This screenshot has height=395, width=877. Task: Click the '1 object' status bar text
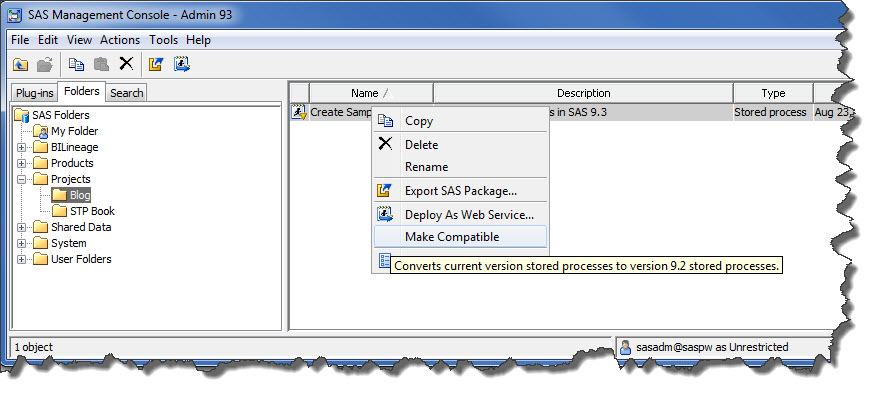[34, 347]
